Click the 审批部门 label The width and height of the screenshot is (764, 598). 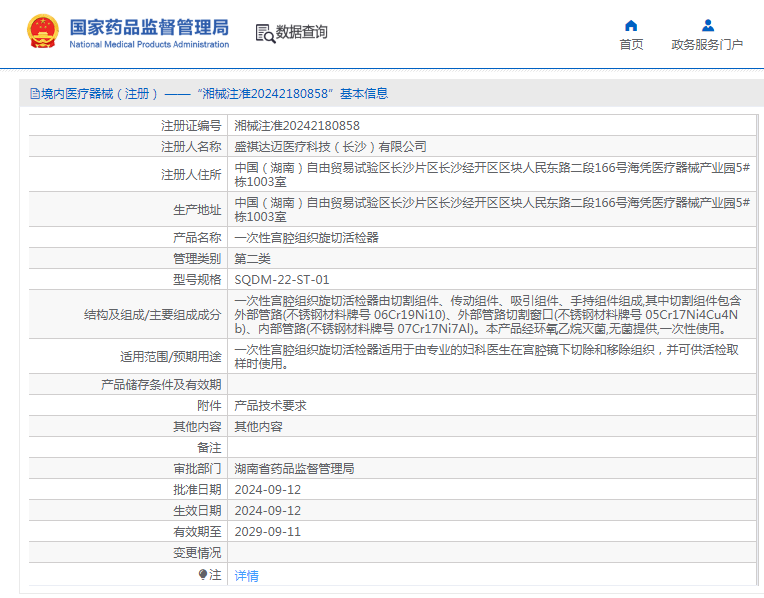coord(197,468)
